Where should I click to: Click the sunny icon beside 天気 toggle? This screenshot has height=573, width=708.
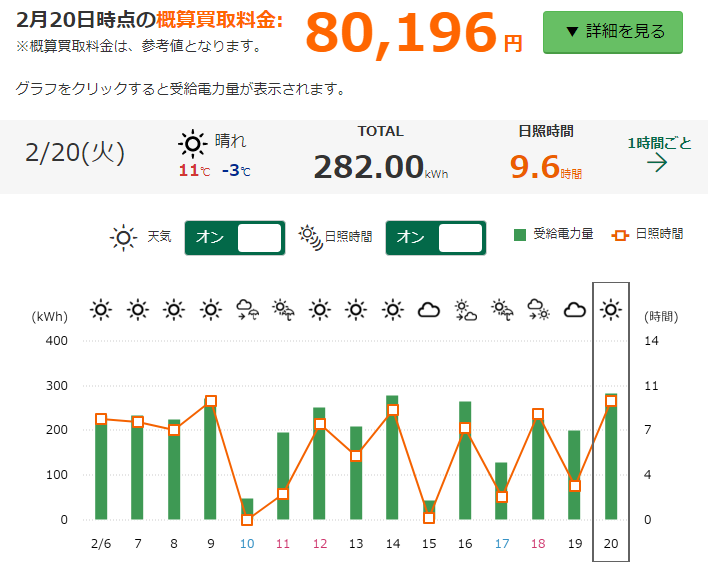[123, 238]
